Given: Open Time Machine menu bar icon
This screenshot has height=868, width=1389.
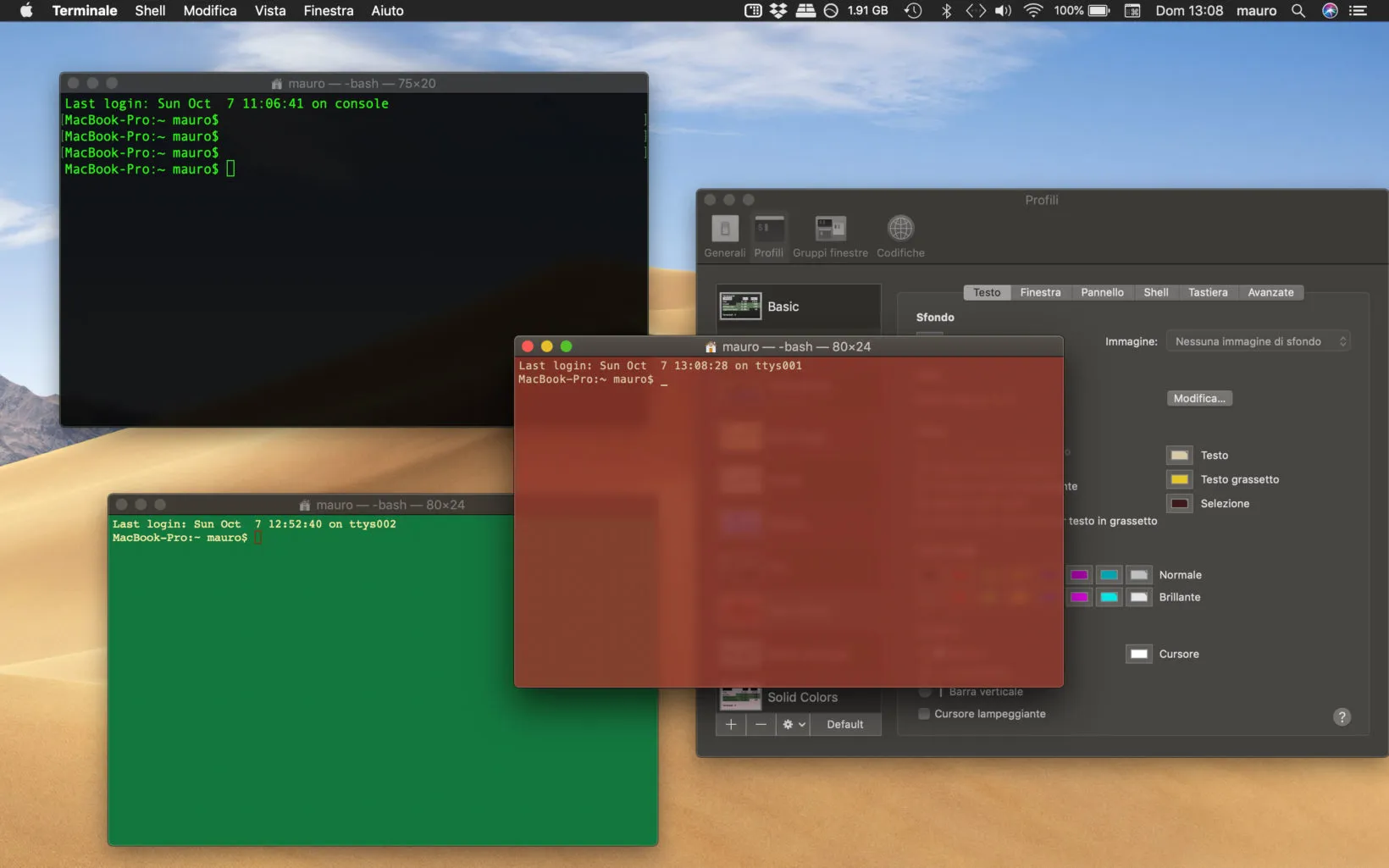Looking at the screenshot, I should pos(913,10).
